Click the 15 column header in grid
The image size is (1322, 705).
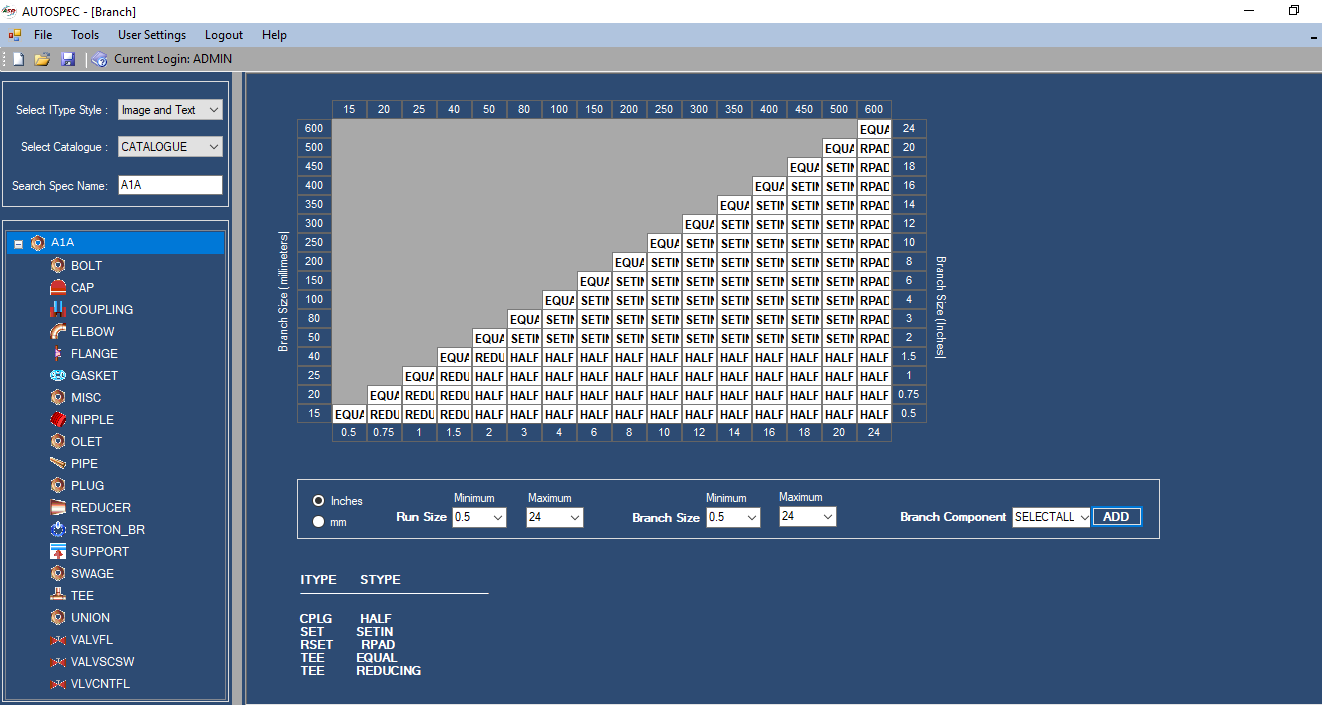[349, 110]
